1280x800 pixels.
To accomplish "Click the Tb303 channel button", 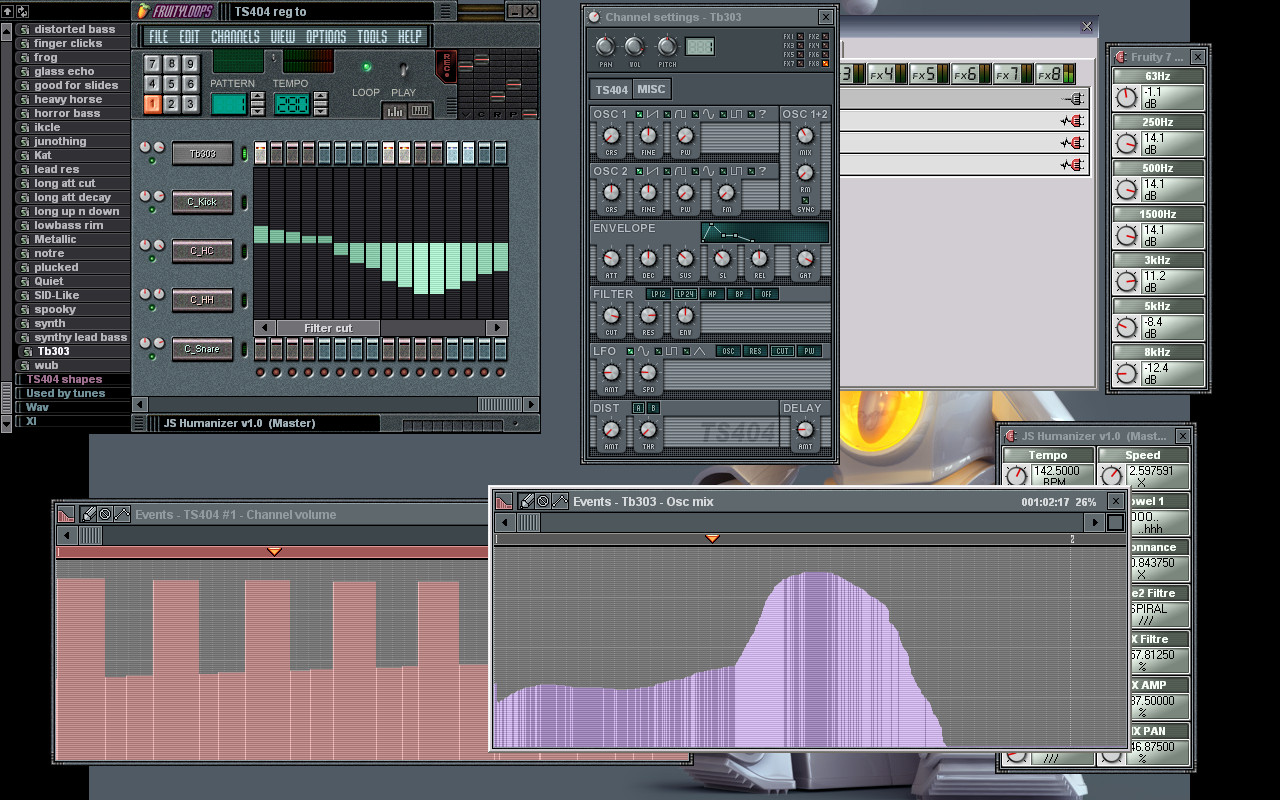I will 203,154.
